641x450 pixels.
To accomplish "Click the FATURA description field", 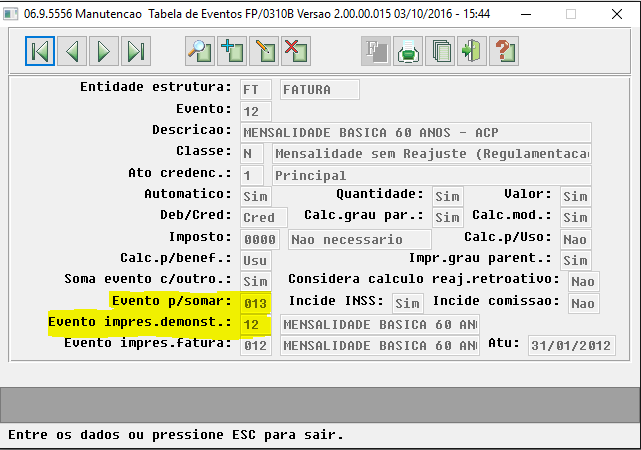I will click(x=320, y=90).
